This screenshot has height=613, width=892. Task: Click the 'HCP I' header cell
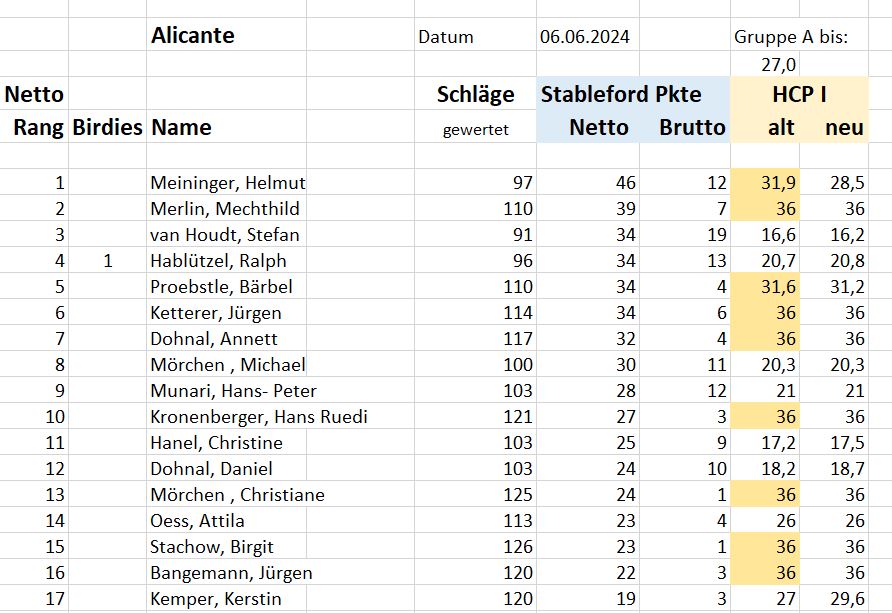799,94
